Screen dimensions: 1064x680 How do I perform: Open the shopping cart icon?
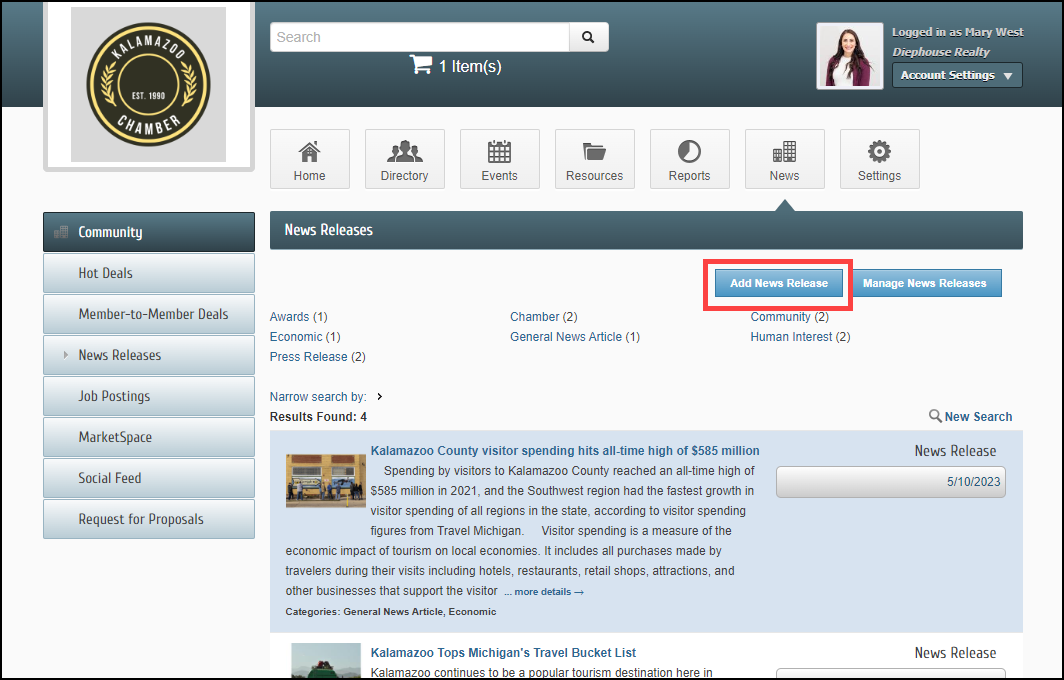coord(420,66)
